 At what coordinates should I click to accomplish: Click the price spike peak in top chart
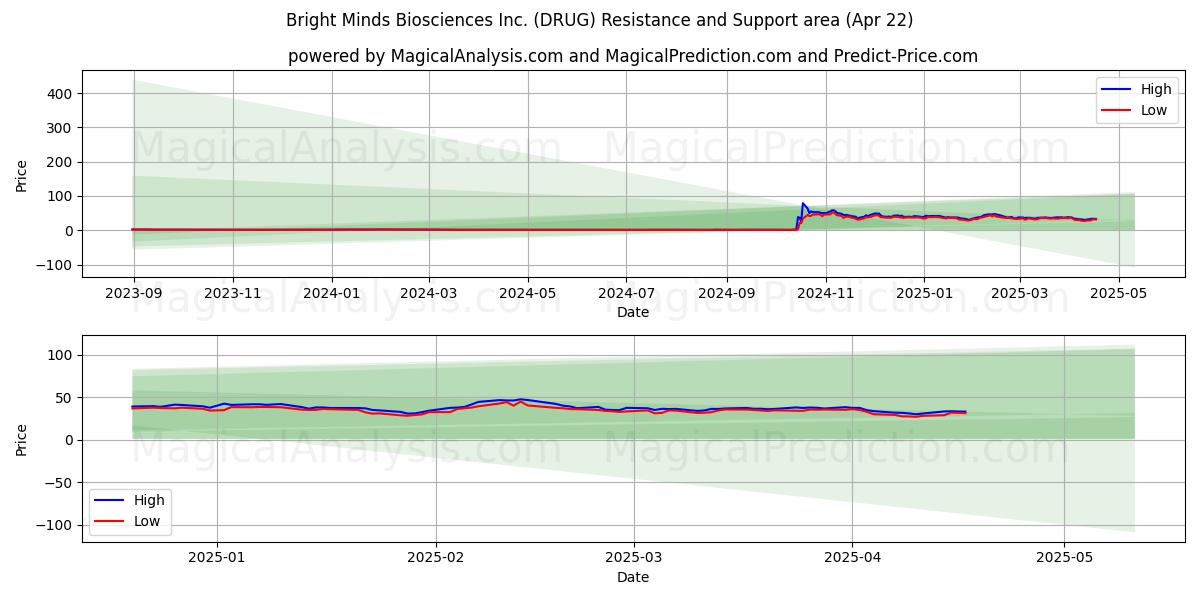click(x=803, y=203)
